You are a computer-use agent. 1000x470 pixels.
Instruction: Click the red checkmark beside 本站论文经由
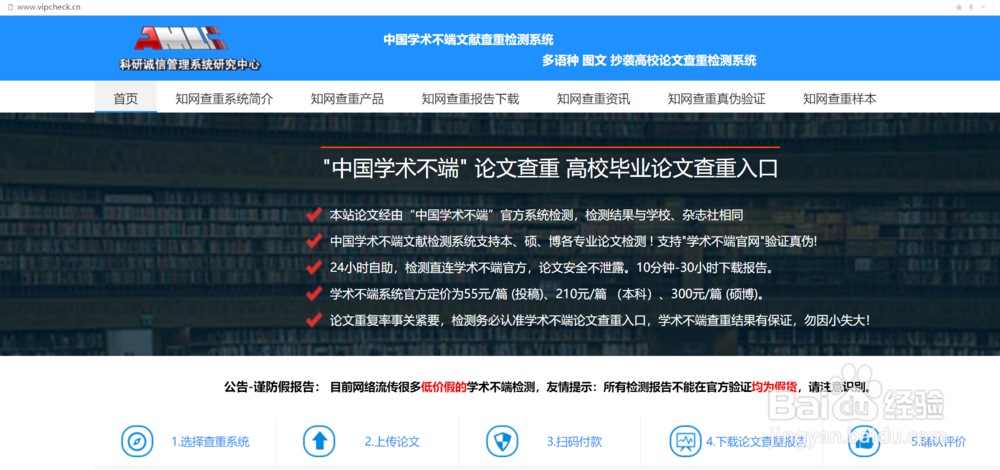pos(313,215)
